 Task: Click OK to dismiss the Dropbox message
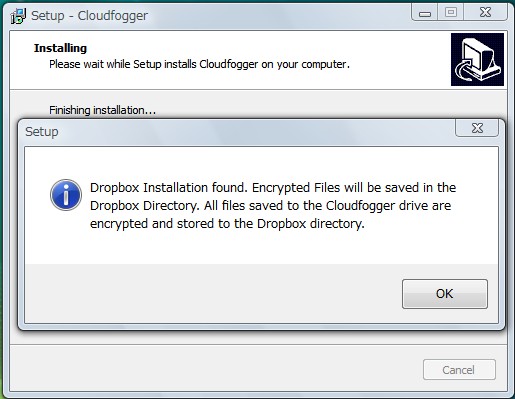[x=445, y=294]
